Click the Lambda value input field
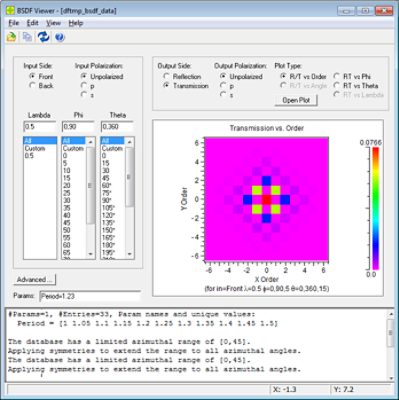The image size is (399, 400). (40, 127)
